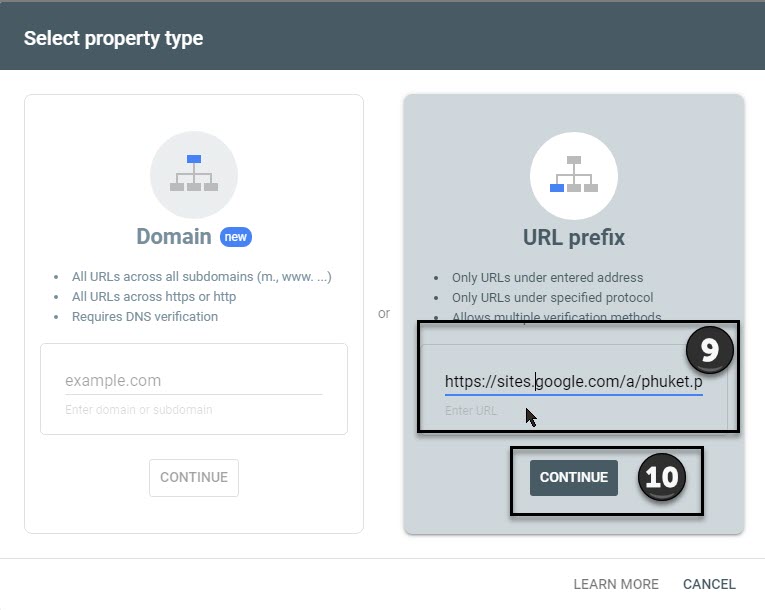Click the 'Enter URL' hint text

pos(471,411)
